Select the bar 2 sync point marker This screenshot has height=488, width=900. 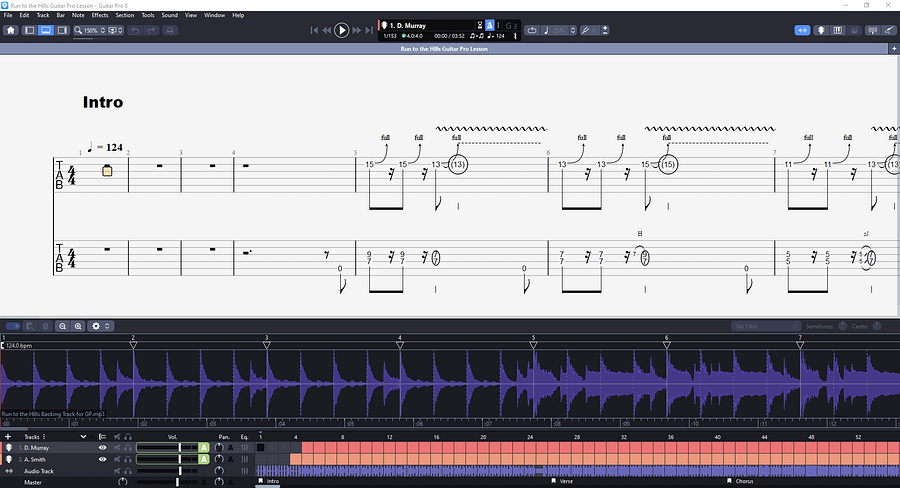[x=133, y=345]
